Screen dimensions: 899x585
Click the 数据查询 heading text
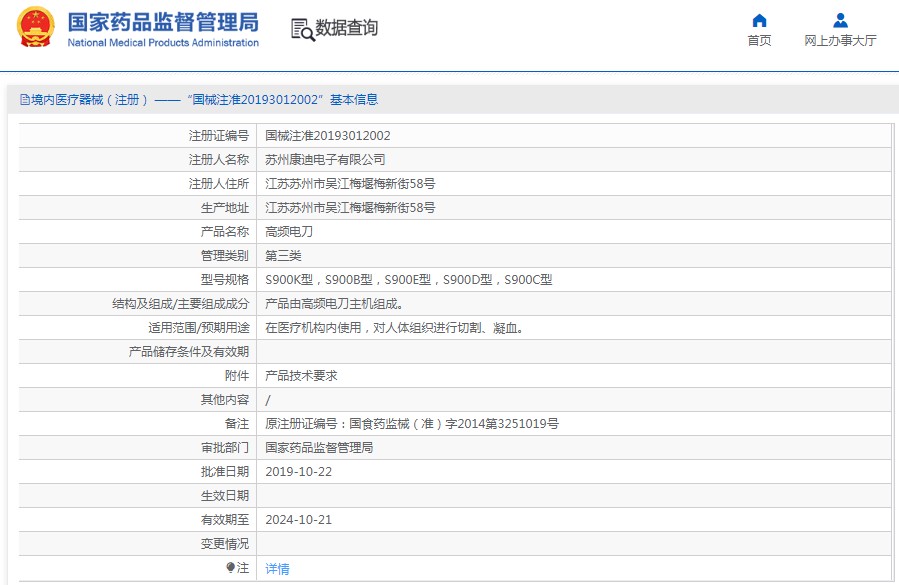347,29
